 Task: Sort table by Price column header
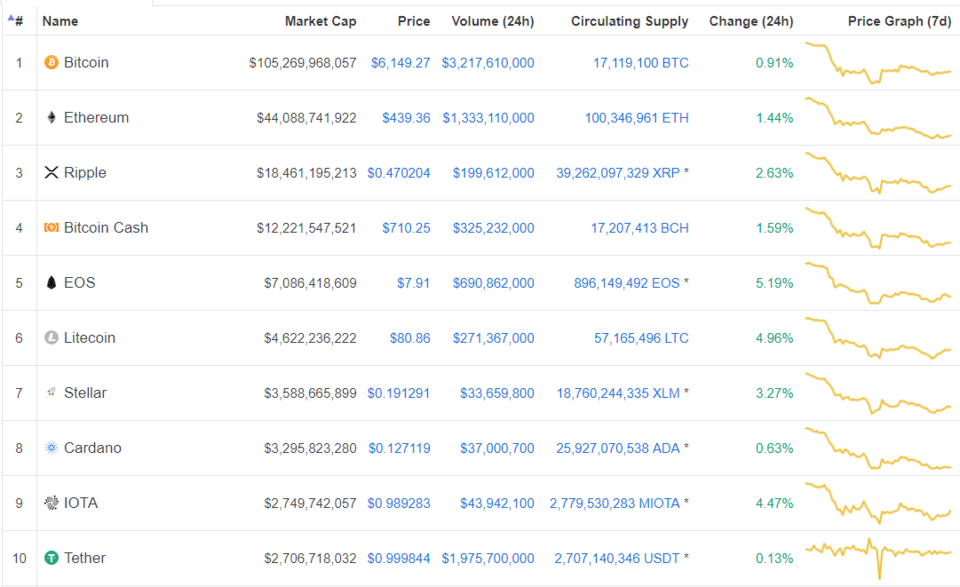(x=414, y=21)
